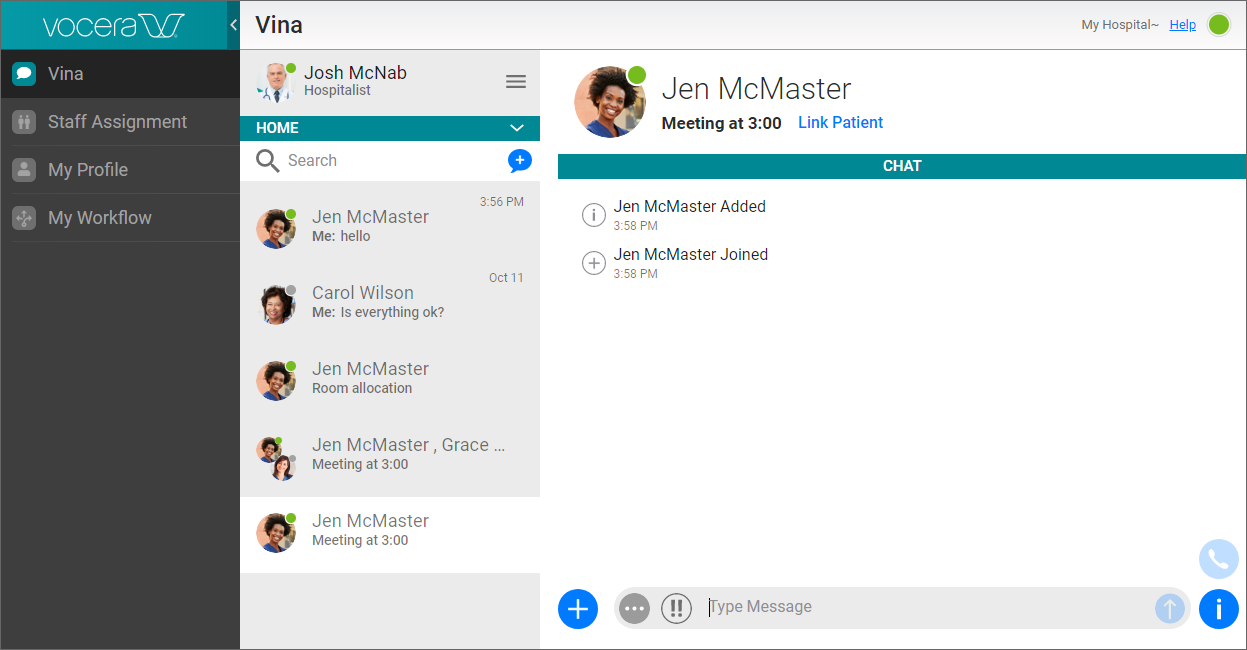Open attachments with the blue plus icon
The image size is (1247, 650).
(577, 608)
